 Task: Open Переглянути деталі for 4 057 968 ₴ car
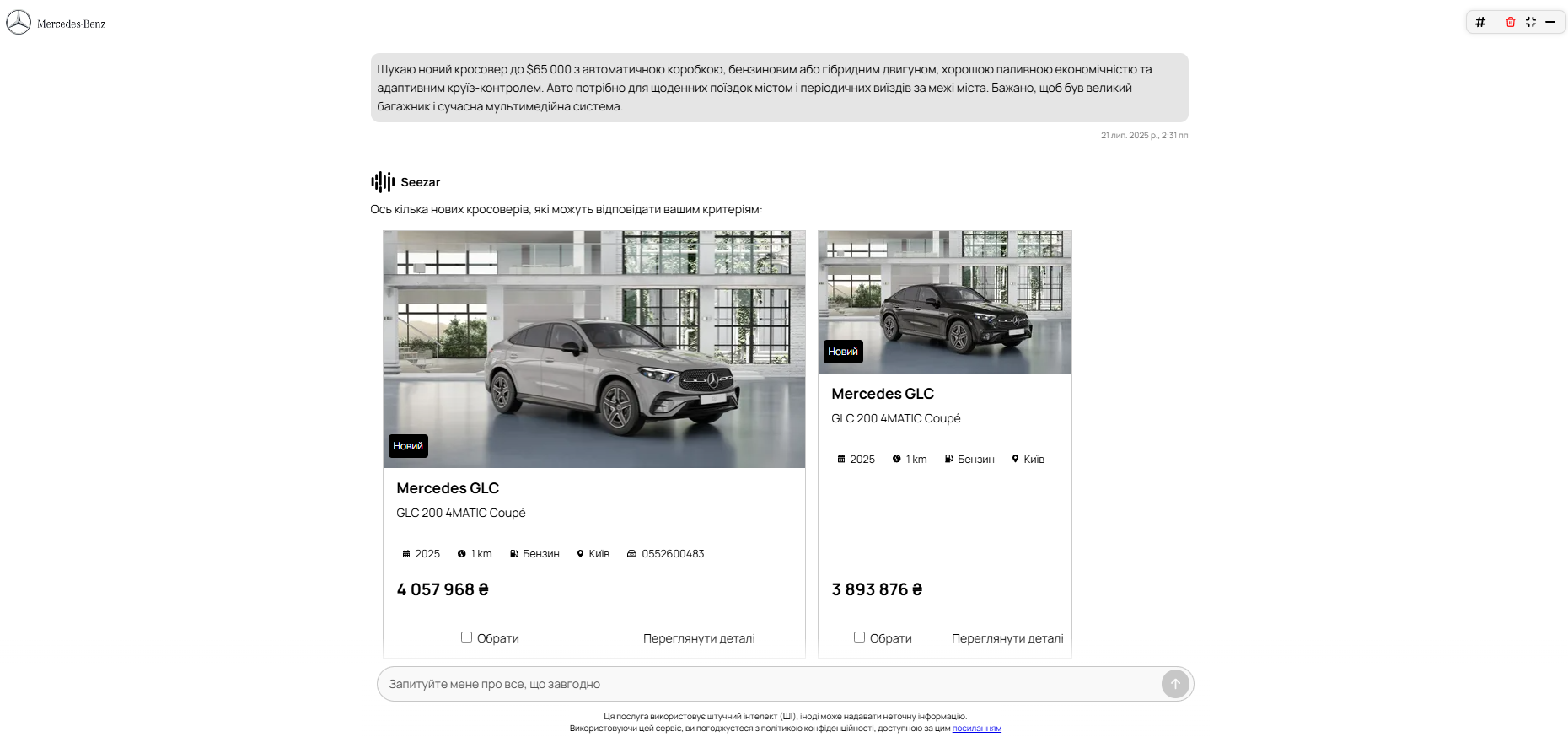click(699, 638)
